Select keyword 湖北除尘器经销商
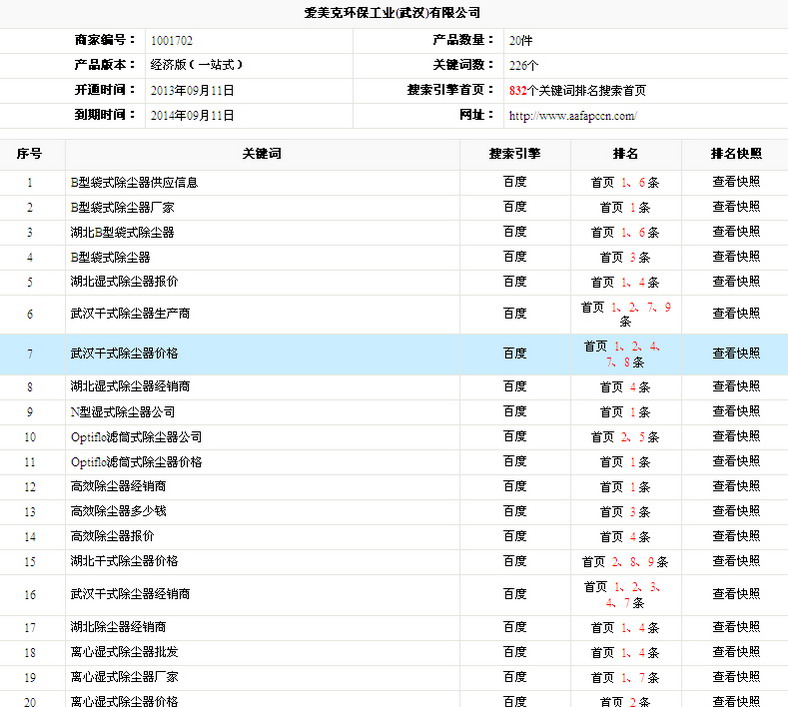Image resolution: width=788 pixels, height=707 pixels. (x=118, y=627)
